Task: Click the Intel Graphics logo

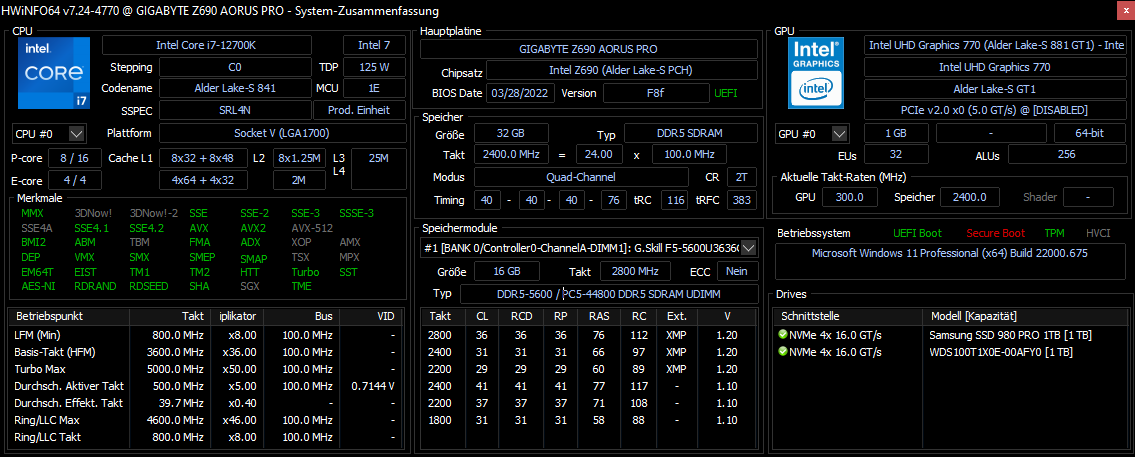Action: pos(818,73)
